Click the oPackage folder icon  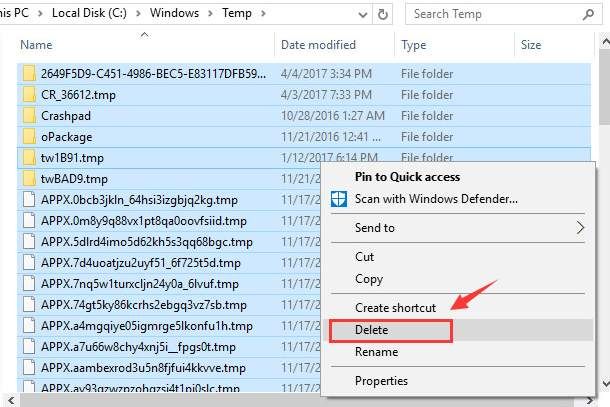coord(28,136)
